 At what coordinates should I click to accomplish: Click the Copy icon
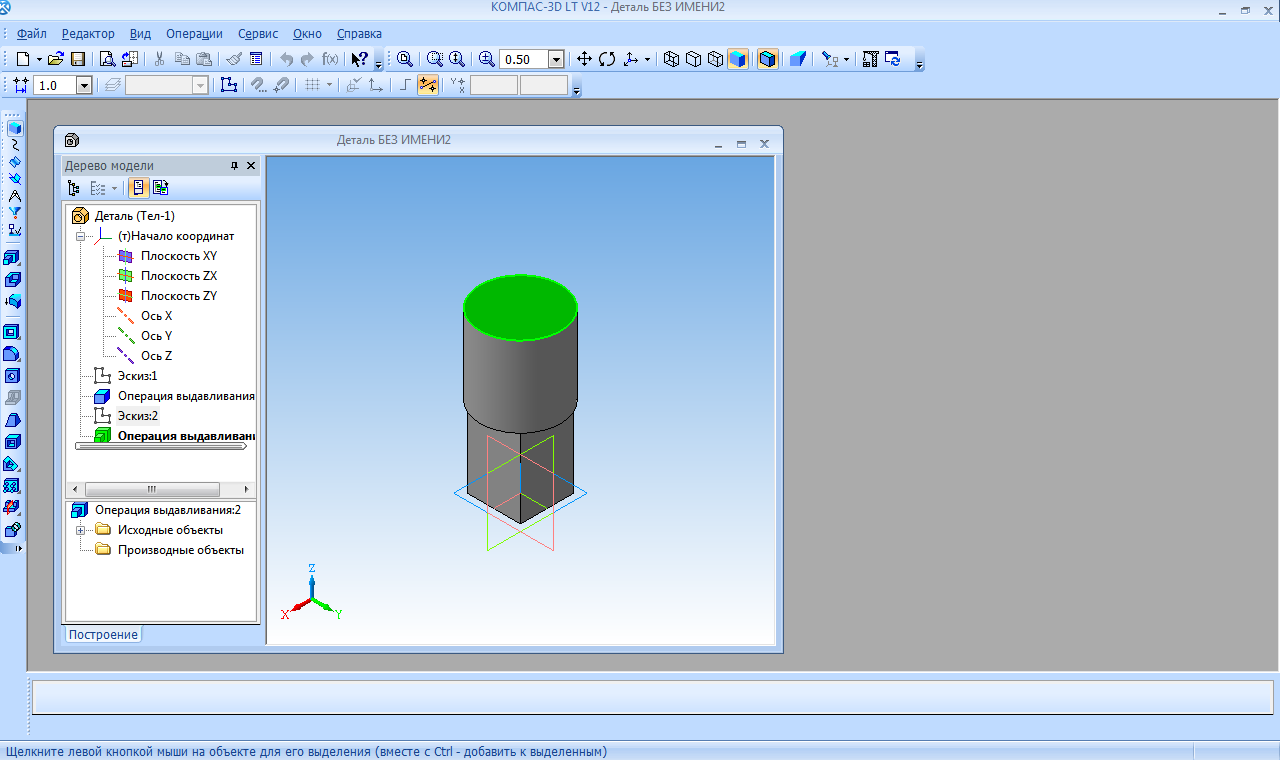182,59
